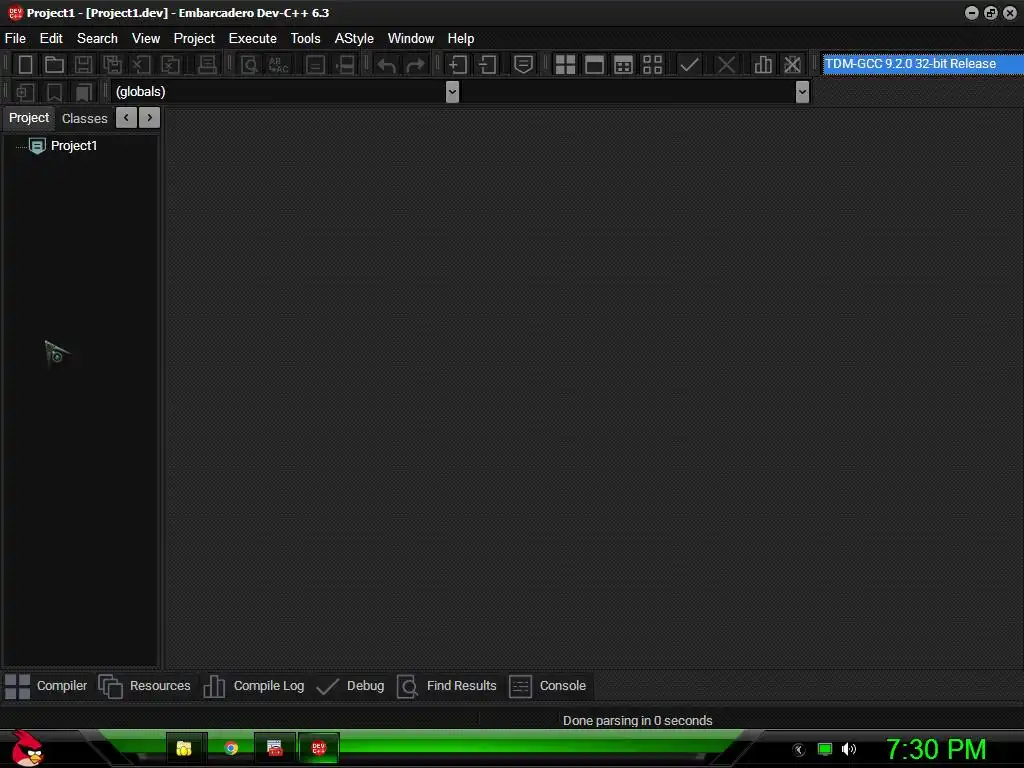Click the Profile analysis bar-chart toolbar icon

coord(763,65)
